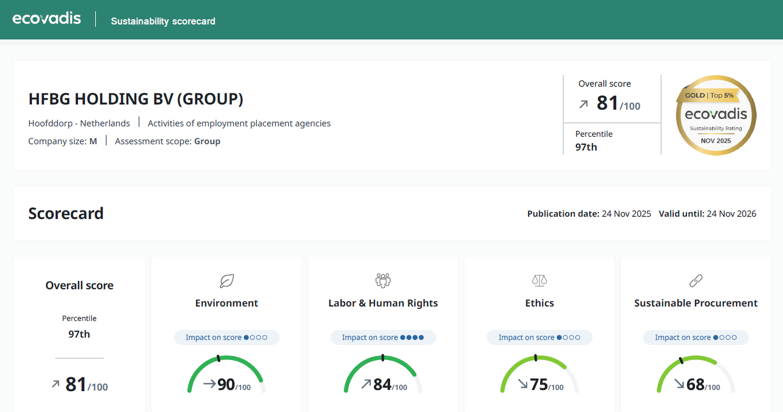This screenshot has width=783, height=412.
Task: Click the 97th percentile value in header
Action: tap(586, 147)
